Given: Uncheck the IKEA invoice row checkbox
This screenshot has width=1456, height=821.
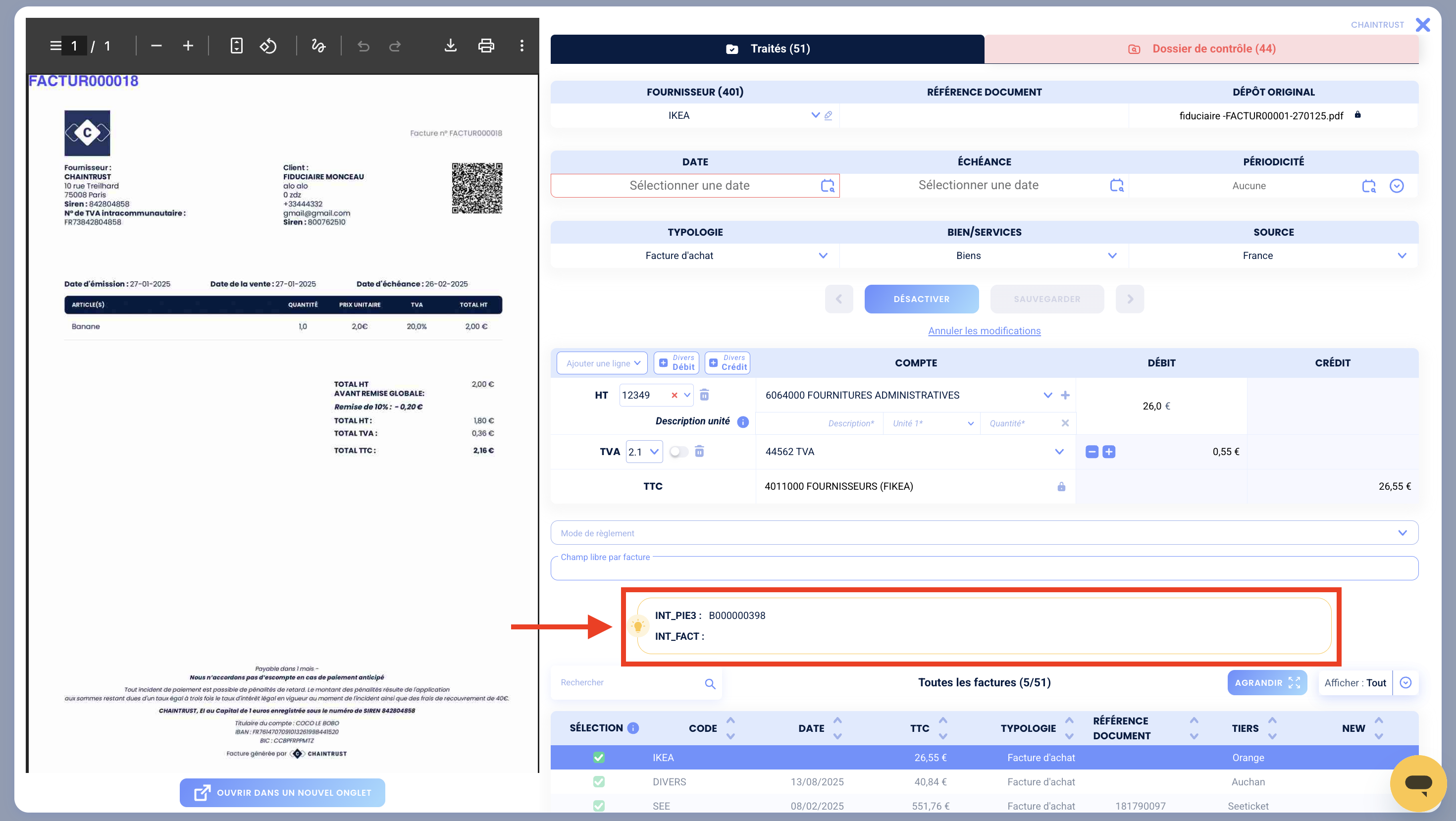Looking at the screenshot, I should [599, 758].
